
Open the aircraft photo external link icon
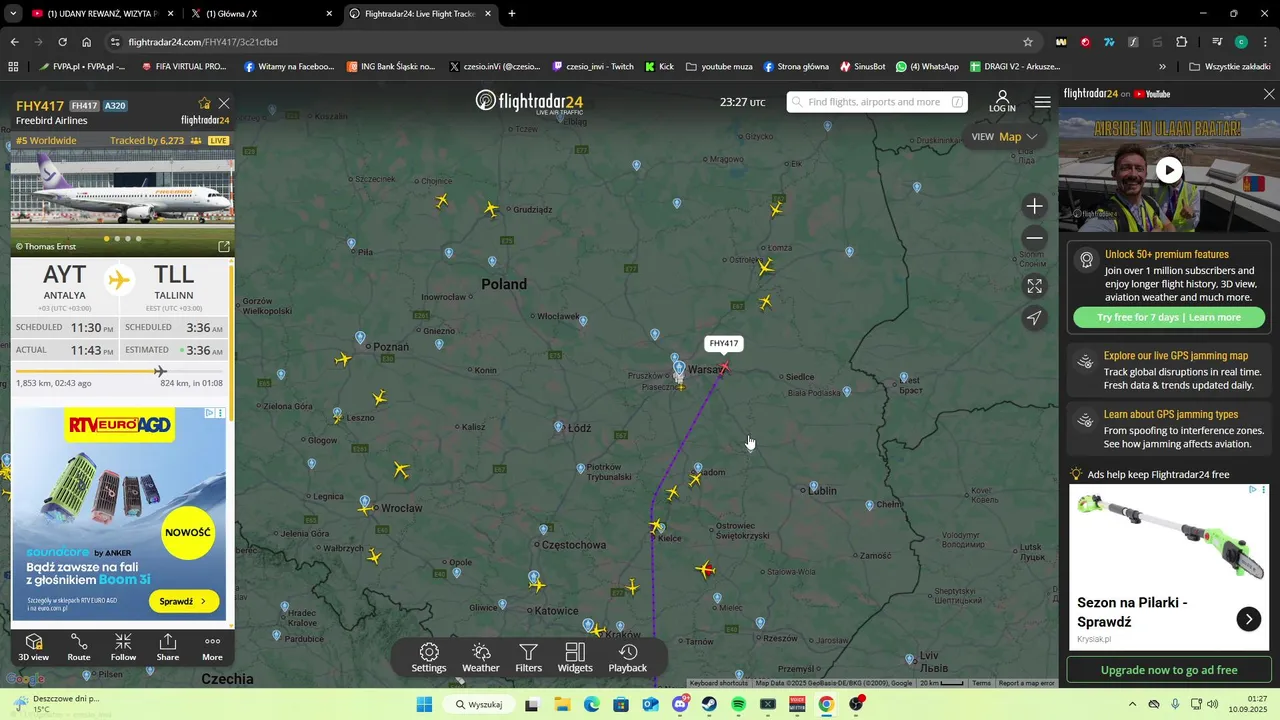pos(224,246)
